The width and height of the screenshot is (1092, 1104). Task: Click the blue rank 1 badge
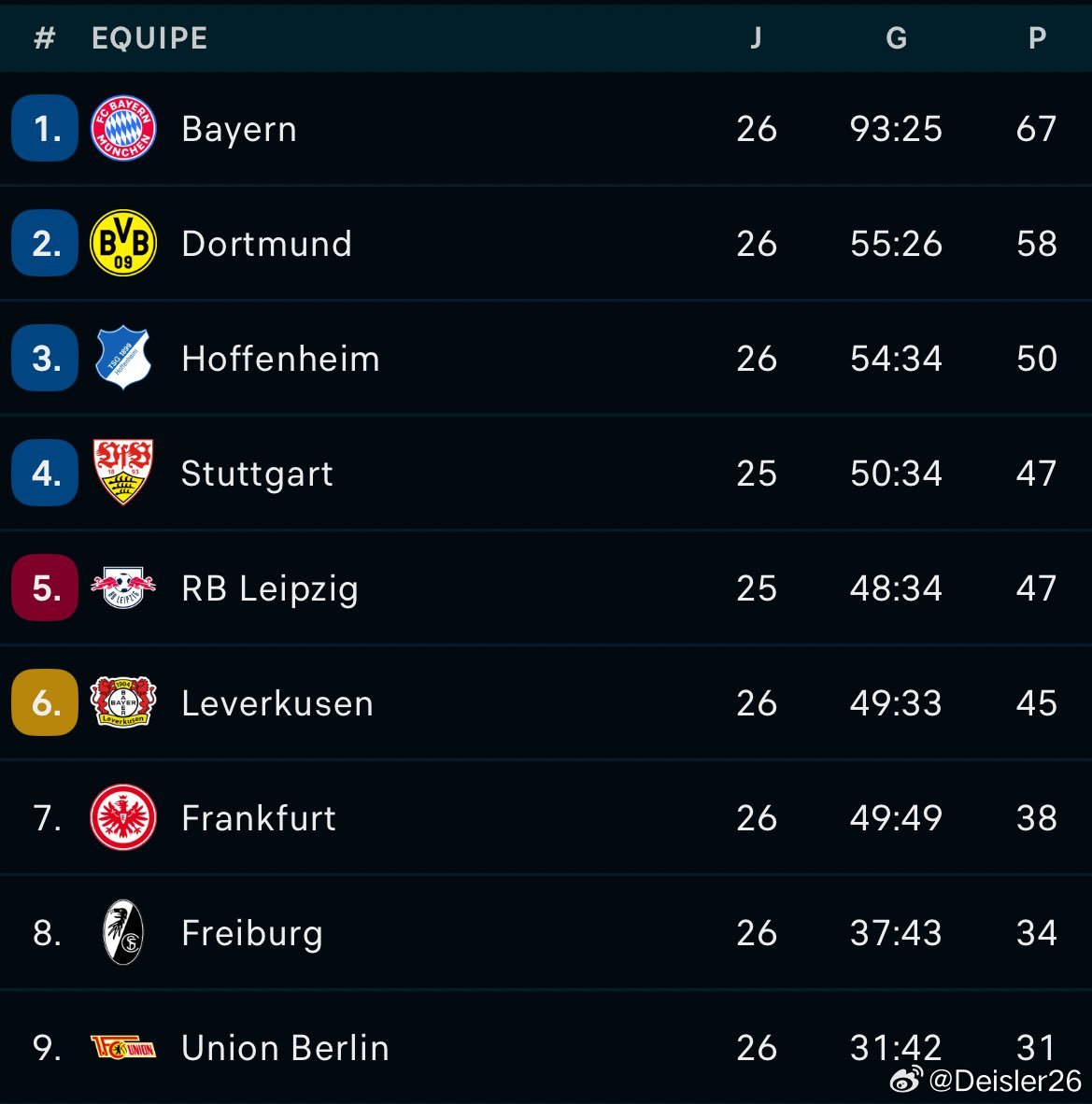pyautogui.click(x=45, y=128)
